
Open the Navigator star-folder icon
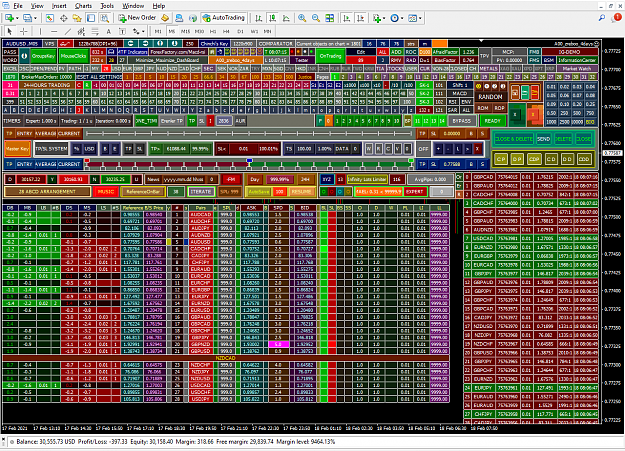tap(77, 18)
